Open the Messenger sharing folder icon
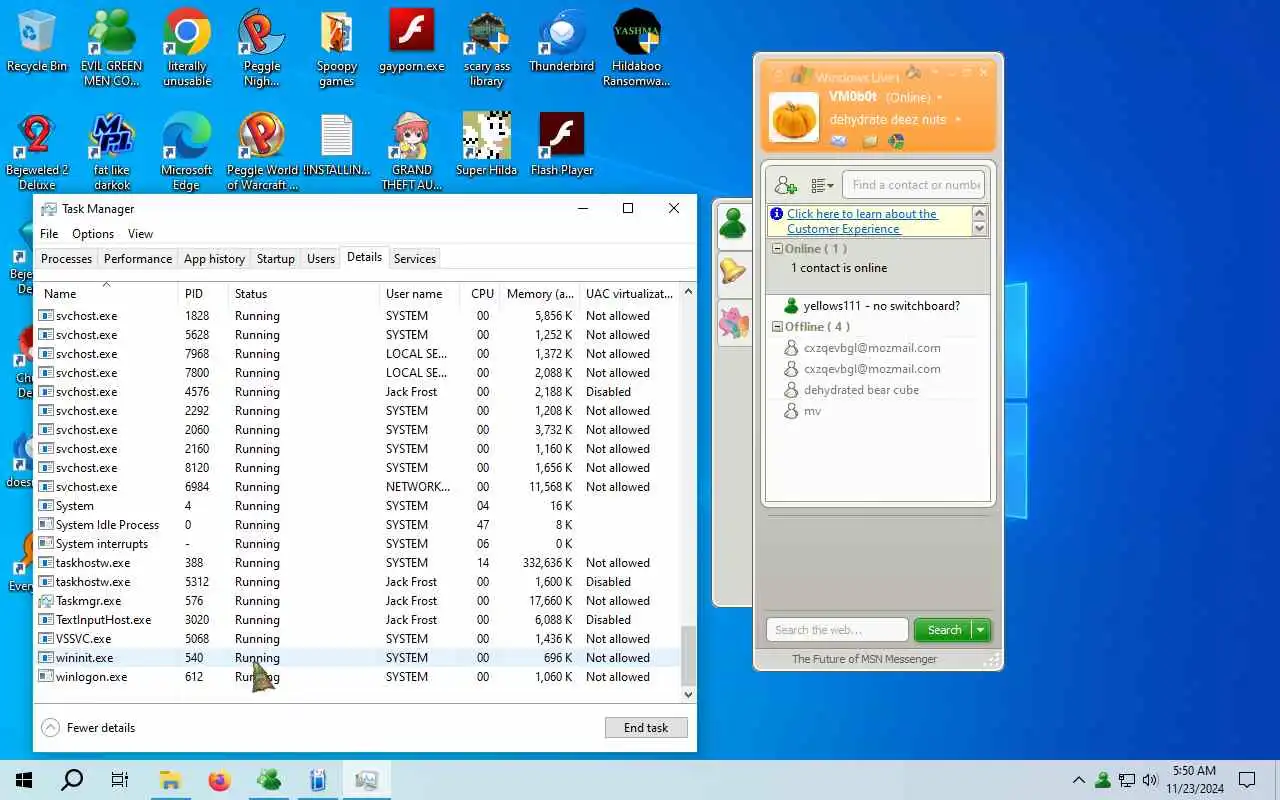1280x800 pixels. tap(869, 141)
